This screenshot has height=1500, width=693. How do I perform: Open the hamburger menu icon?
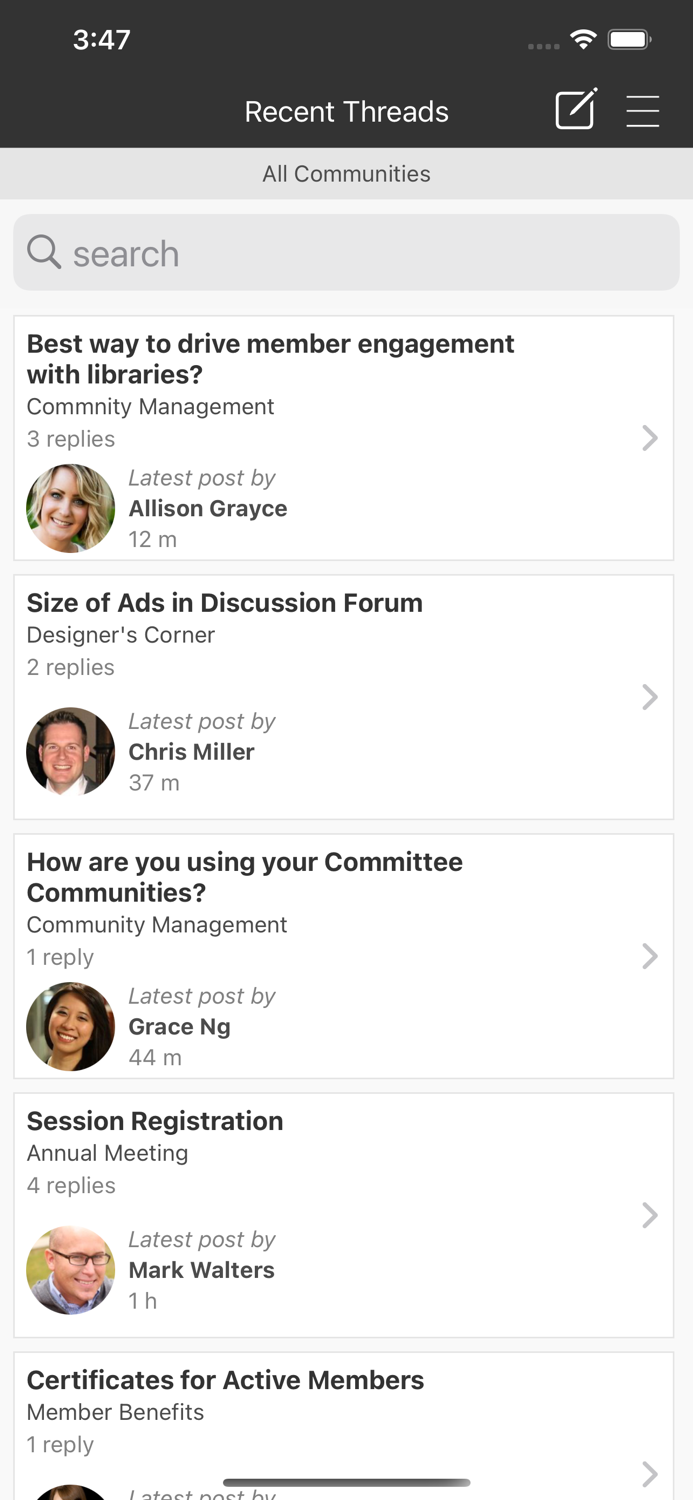pyautogui.click(x=643, y=111)
